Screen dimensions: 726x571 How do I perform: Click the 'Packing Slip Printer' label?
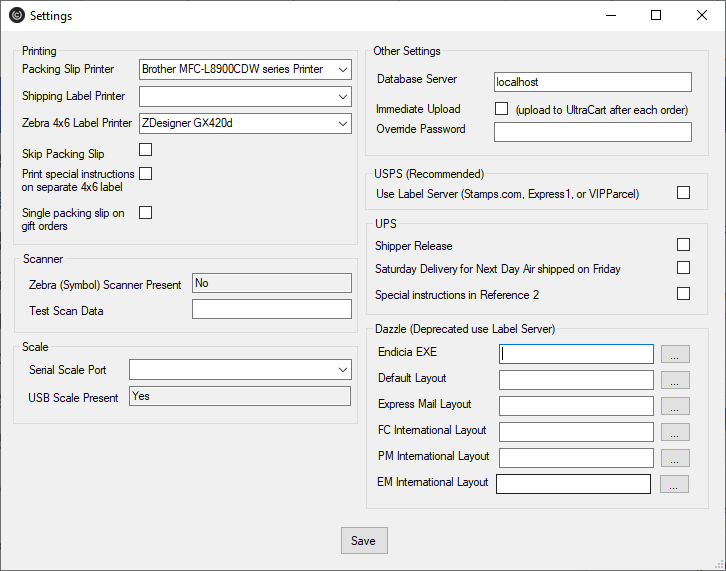(x=68, y=69)
